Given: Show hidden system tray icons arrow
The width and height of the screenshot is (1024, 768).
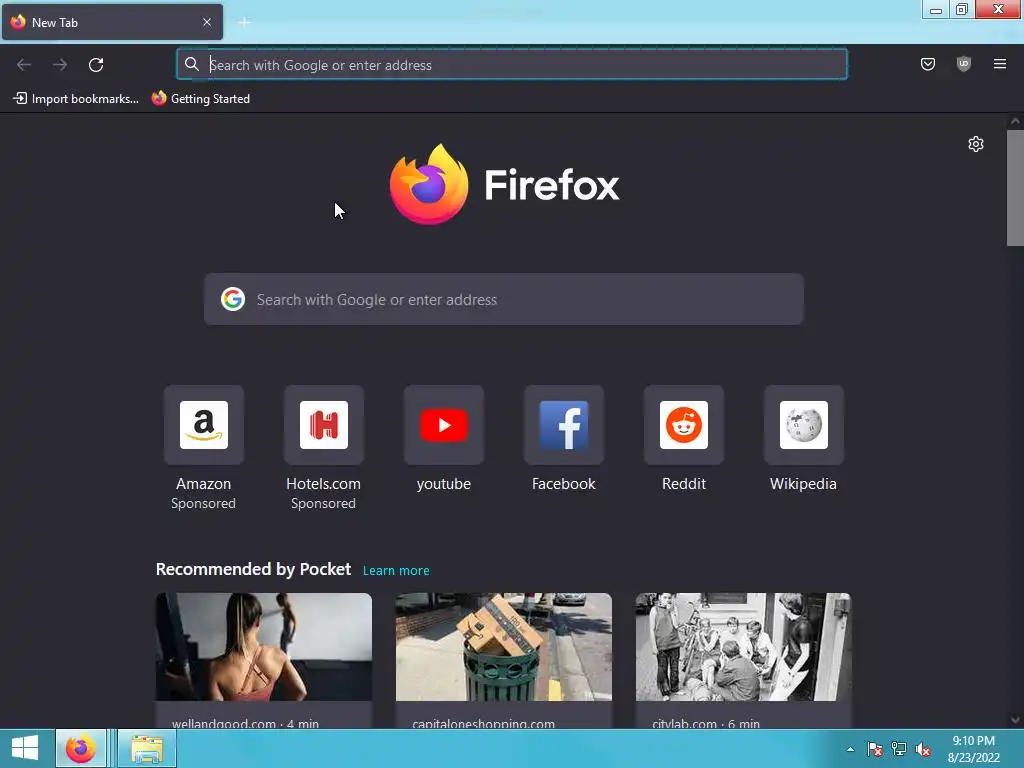Looking at the screenshot, I should (x=850, y=749).
